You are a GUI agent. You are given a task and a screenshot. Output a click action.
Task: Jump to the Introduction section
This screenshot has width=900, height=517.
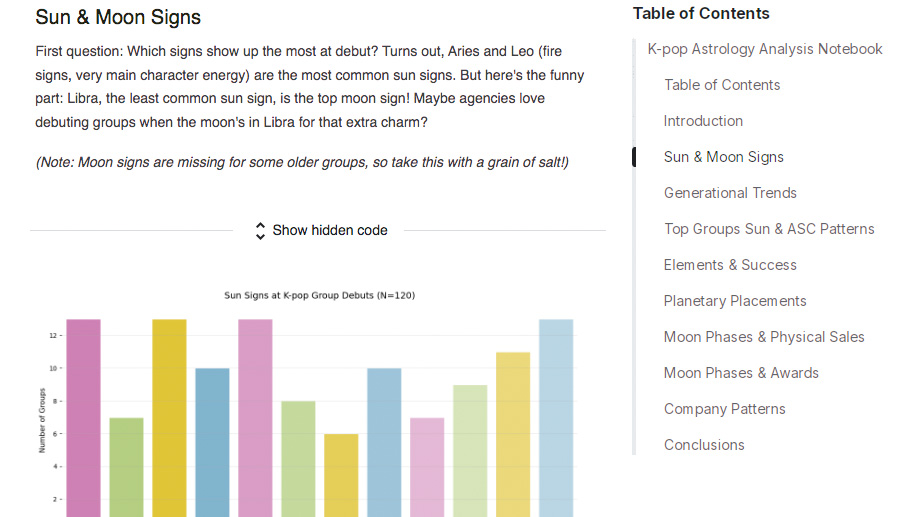point(703,121)
